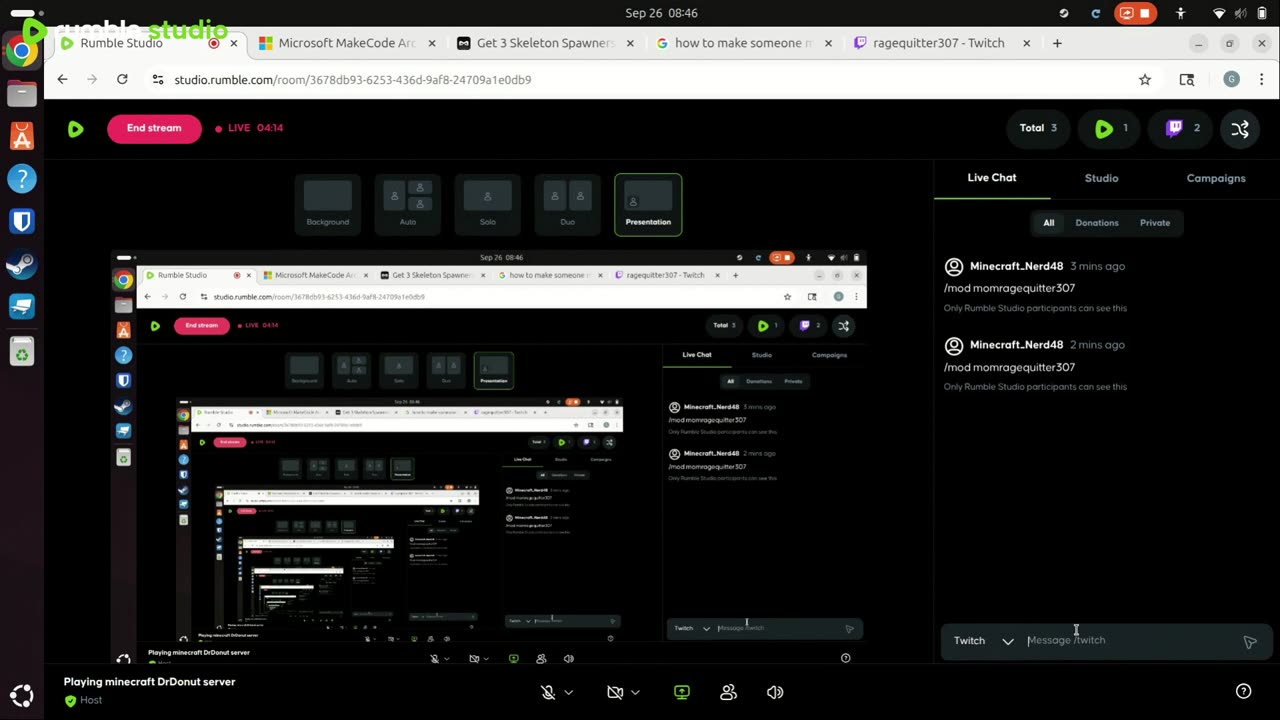
Task: Open the Total 3 viewers counter
Action: click(x=1038, y=128)
